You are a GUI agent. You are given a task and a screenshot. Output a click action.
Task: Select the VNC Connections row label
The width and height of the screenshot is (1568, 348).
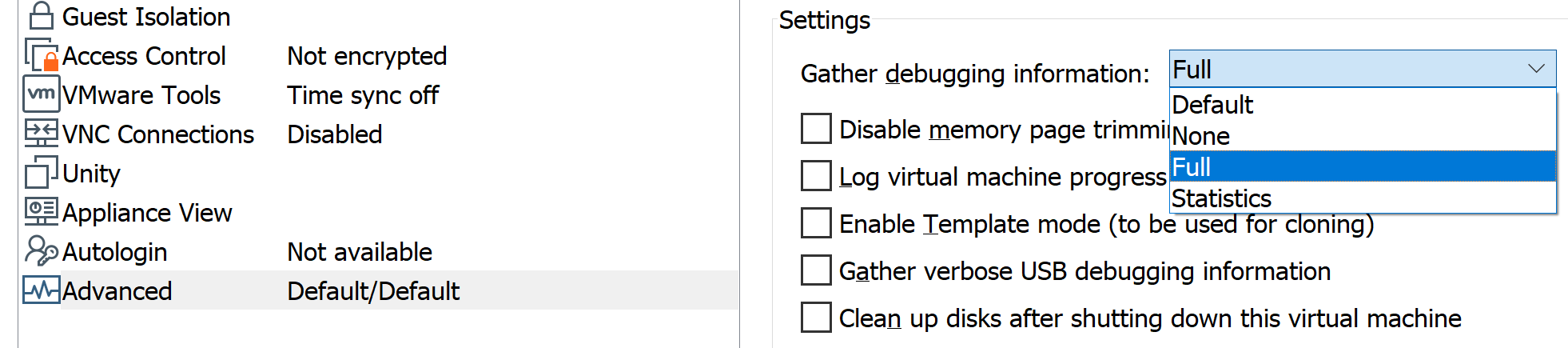click(158, 134)
